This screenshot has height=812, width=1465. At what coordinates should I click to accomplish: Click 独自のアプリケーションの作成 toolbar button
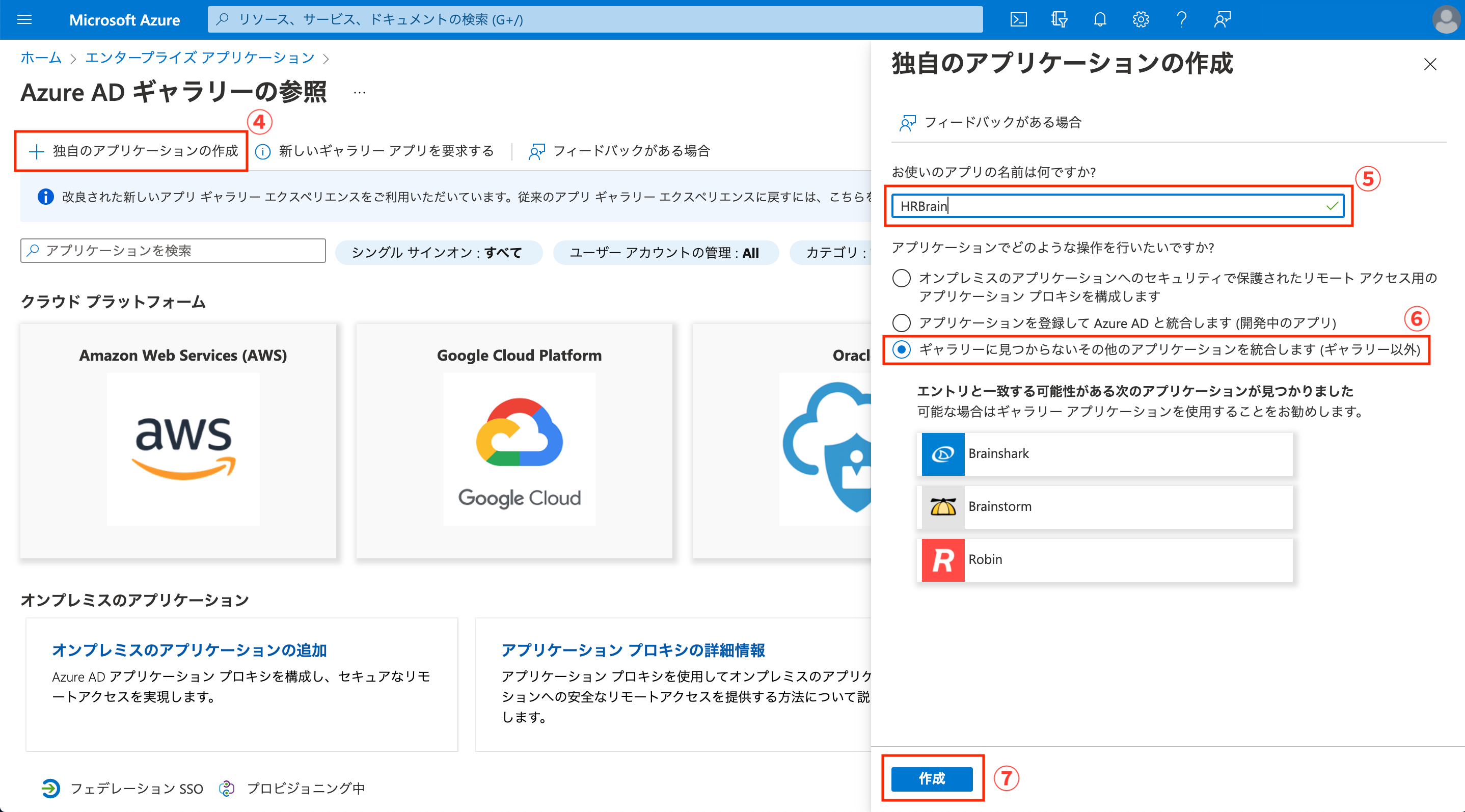pos(133,151)
